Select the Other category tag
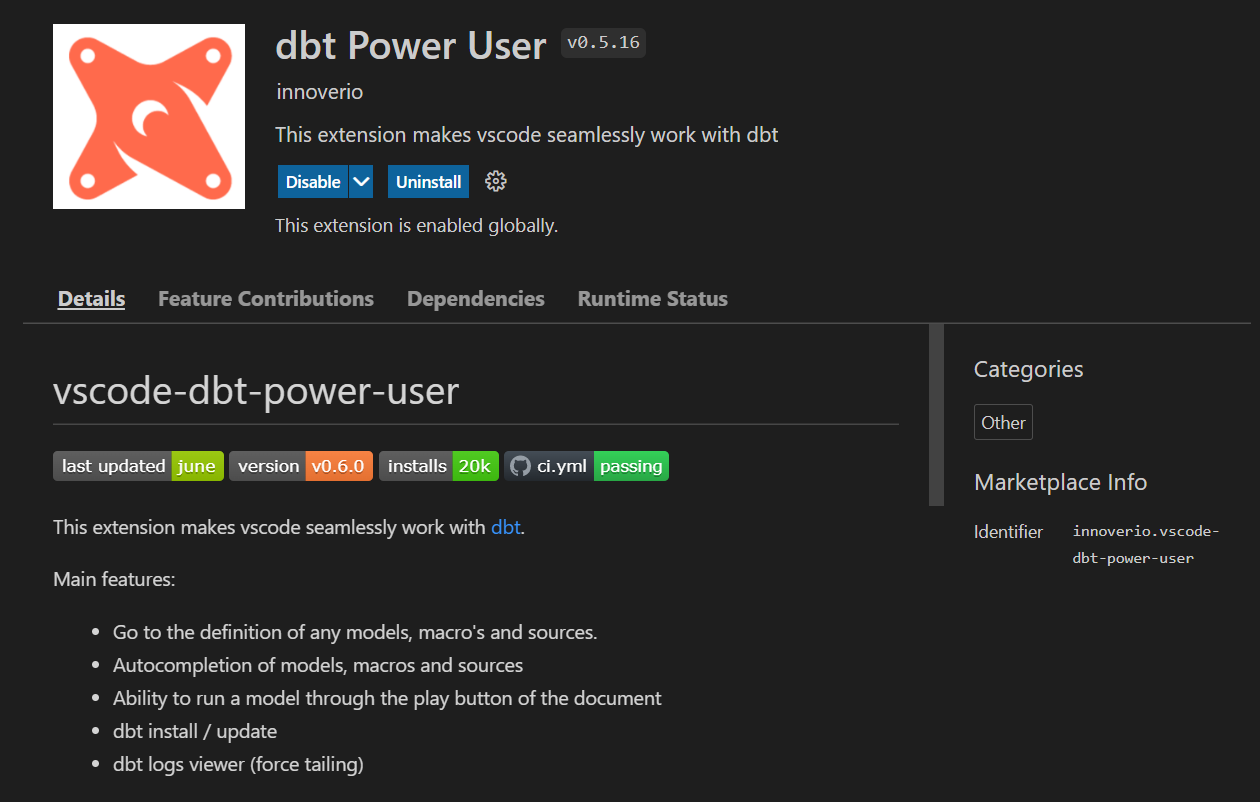The width and height of the screenshot is (1260, 802). (x=1003, y=422)
